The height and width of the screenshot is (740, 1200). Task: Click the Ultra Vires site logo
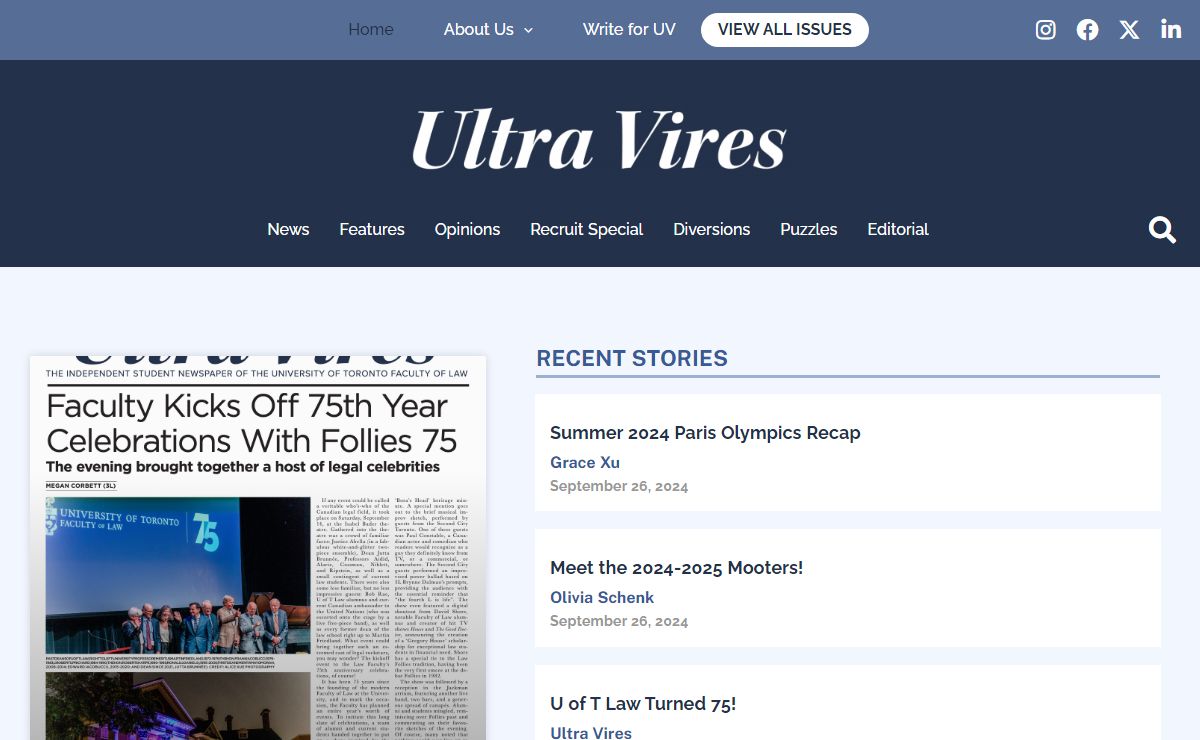tap(599, 139)
